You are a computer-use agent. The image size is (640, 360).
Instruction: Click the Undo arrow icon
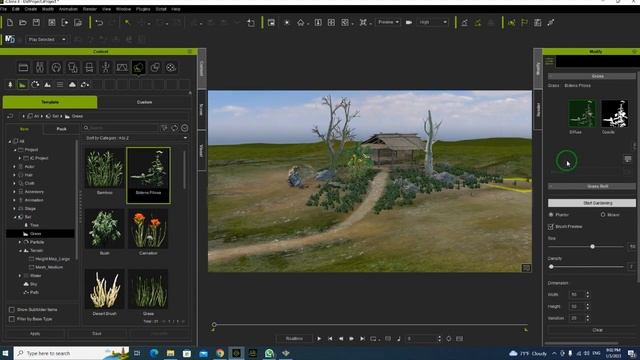(99, 23)
